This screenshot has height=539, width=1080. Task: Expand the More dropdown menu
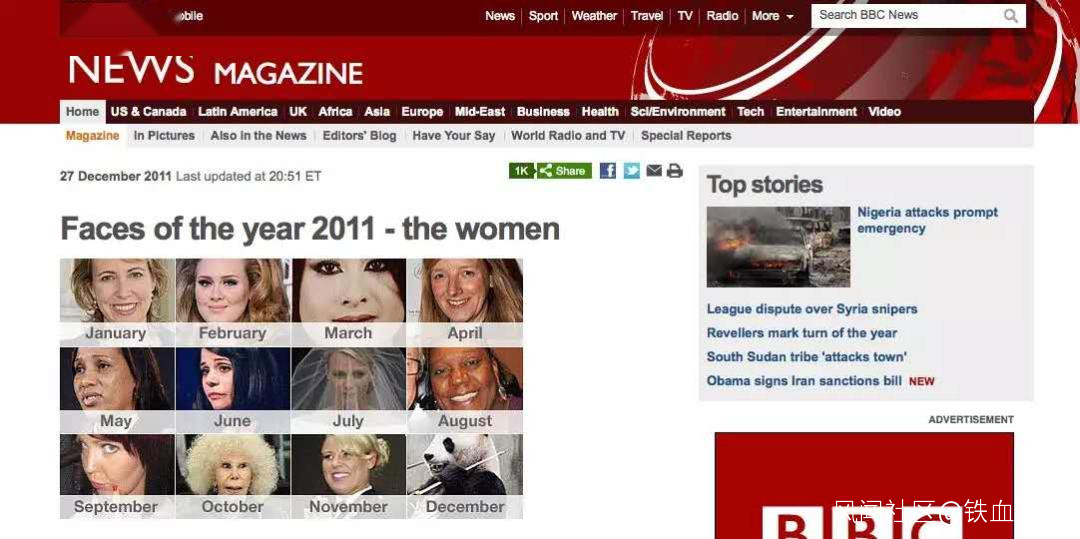tap(772, 16)
